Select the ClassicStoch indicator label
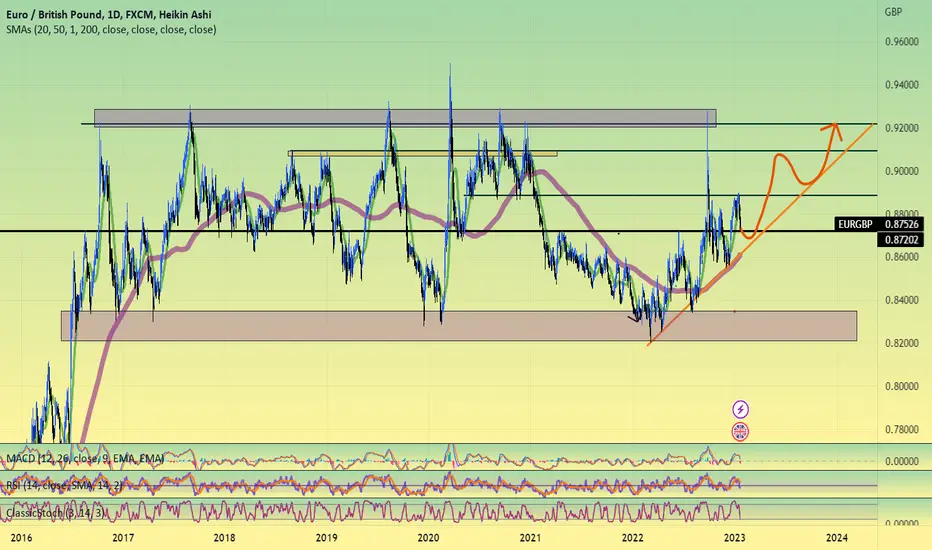932x550 pixels. click(56, 512)
